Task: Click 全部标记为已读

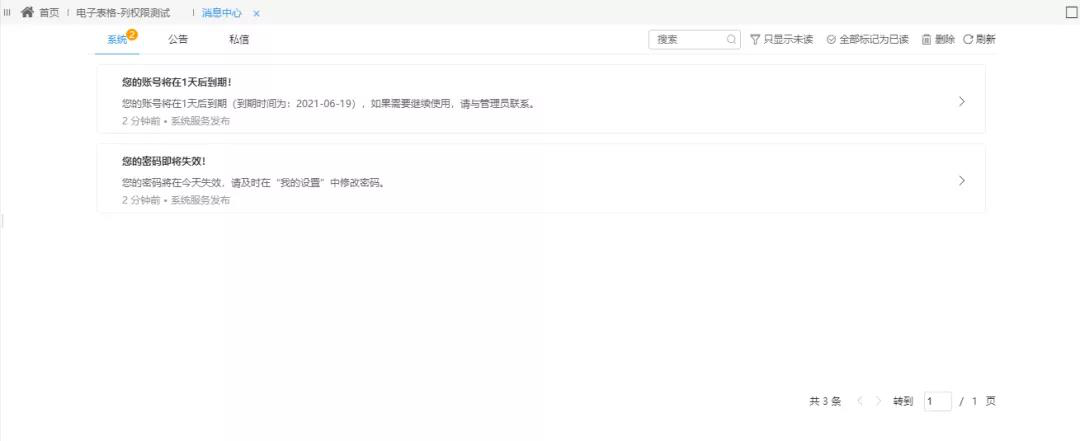Action: coord(868,39)
